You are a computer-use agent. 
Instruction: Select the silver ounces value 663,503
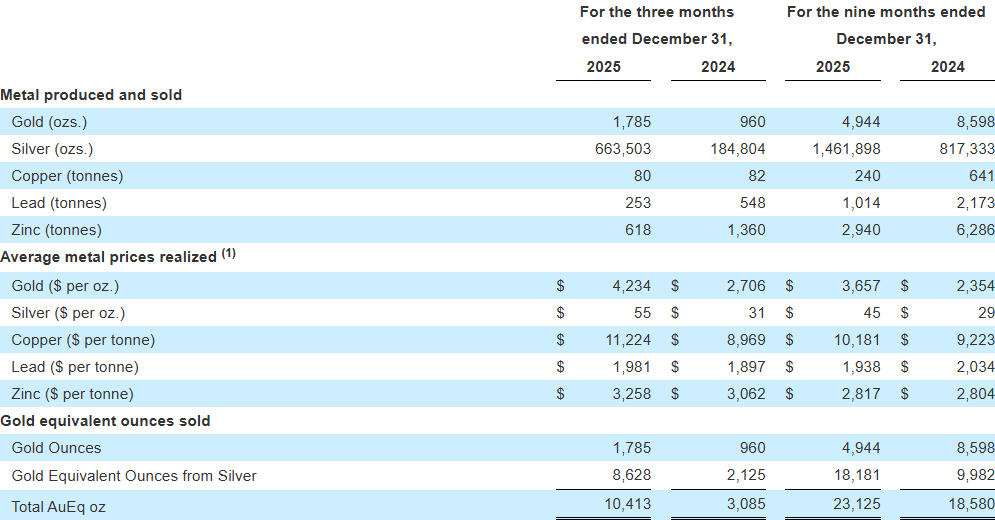coord(622,149)
